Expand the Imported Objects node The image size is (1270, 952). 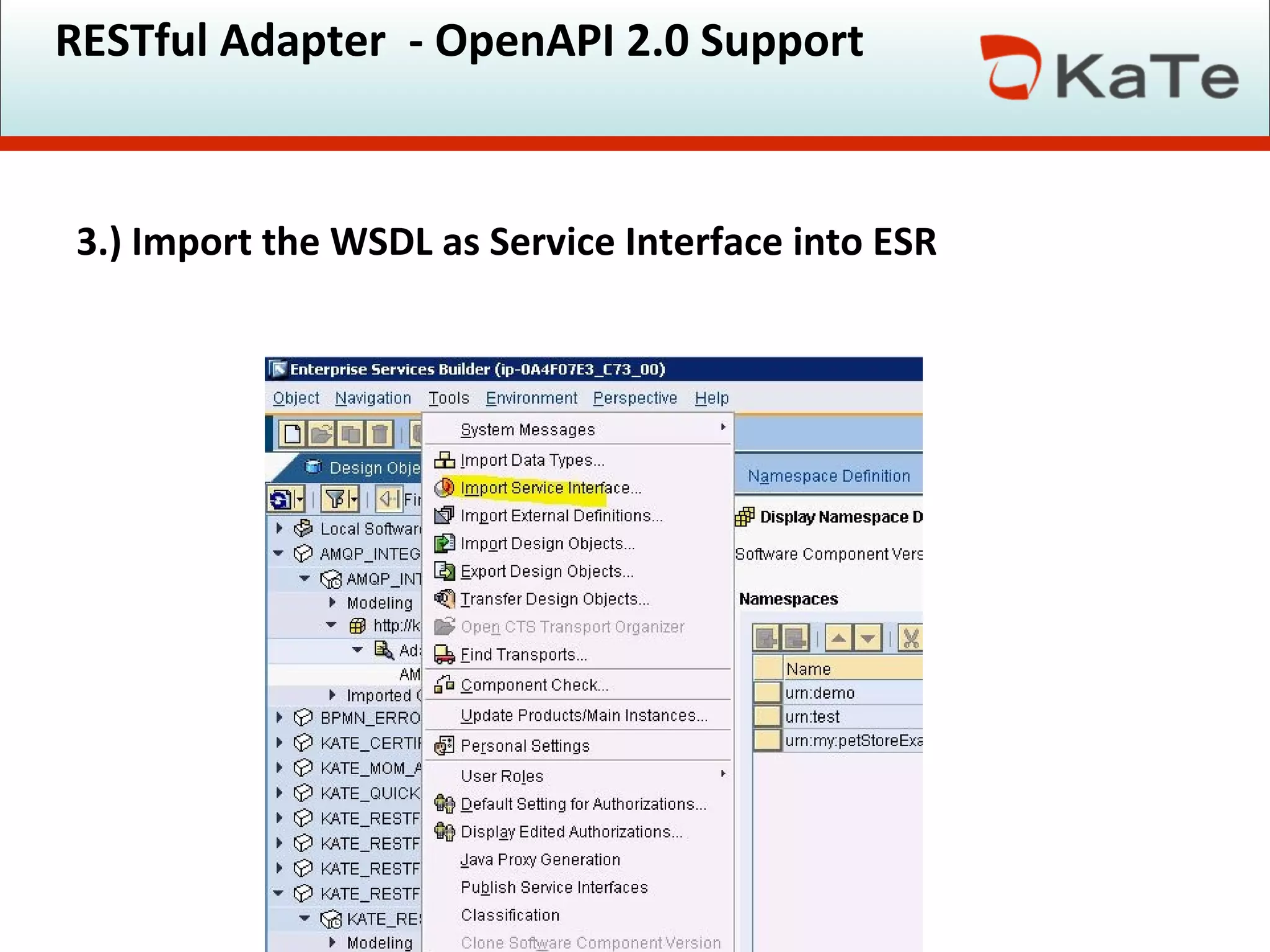(x=332, y=695)
